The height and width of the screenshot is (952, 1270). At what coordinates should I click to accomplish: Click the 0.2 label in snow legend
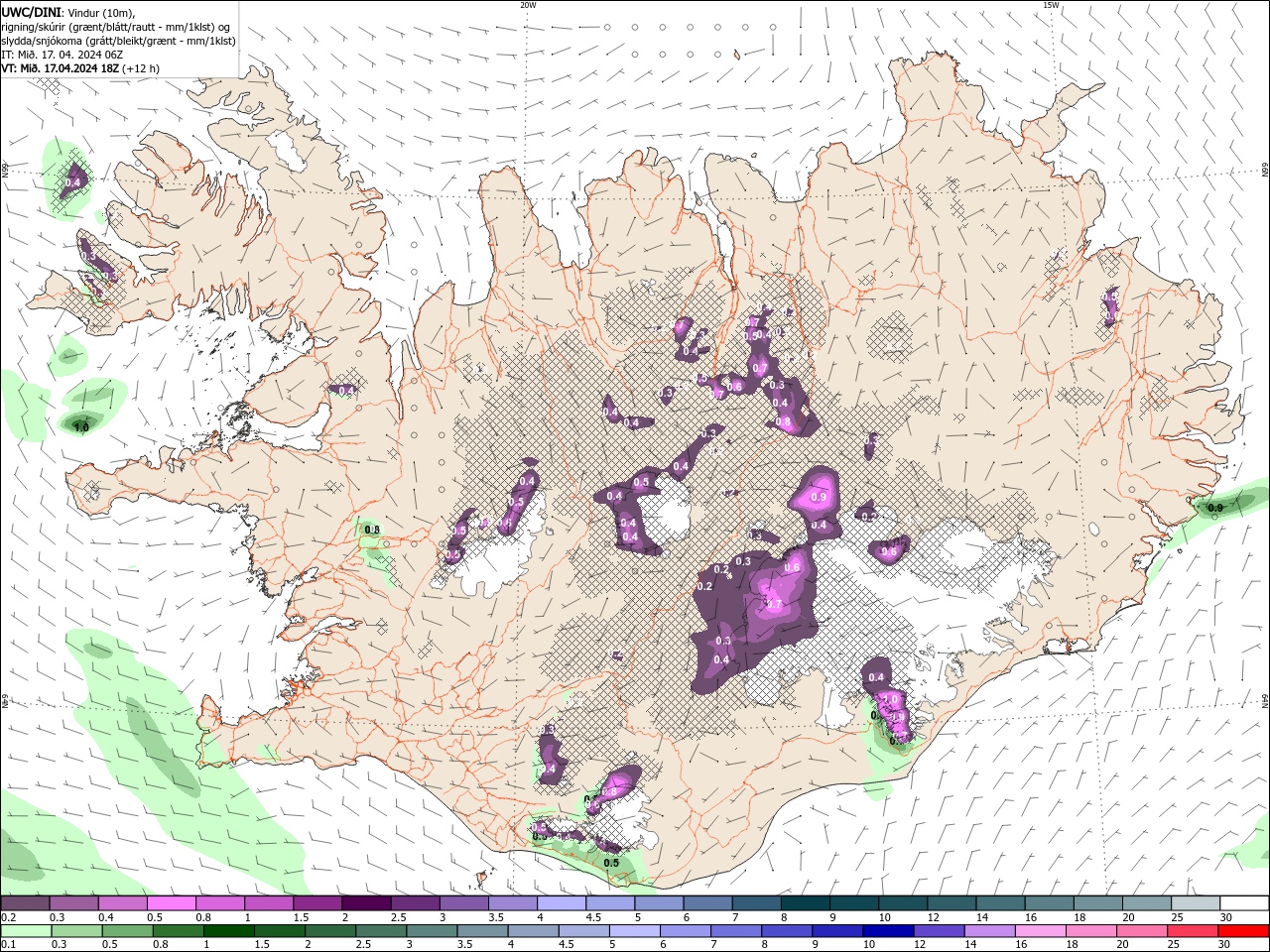pos(9,917)
